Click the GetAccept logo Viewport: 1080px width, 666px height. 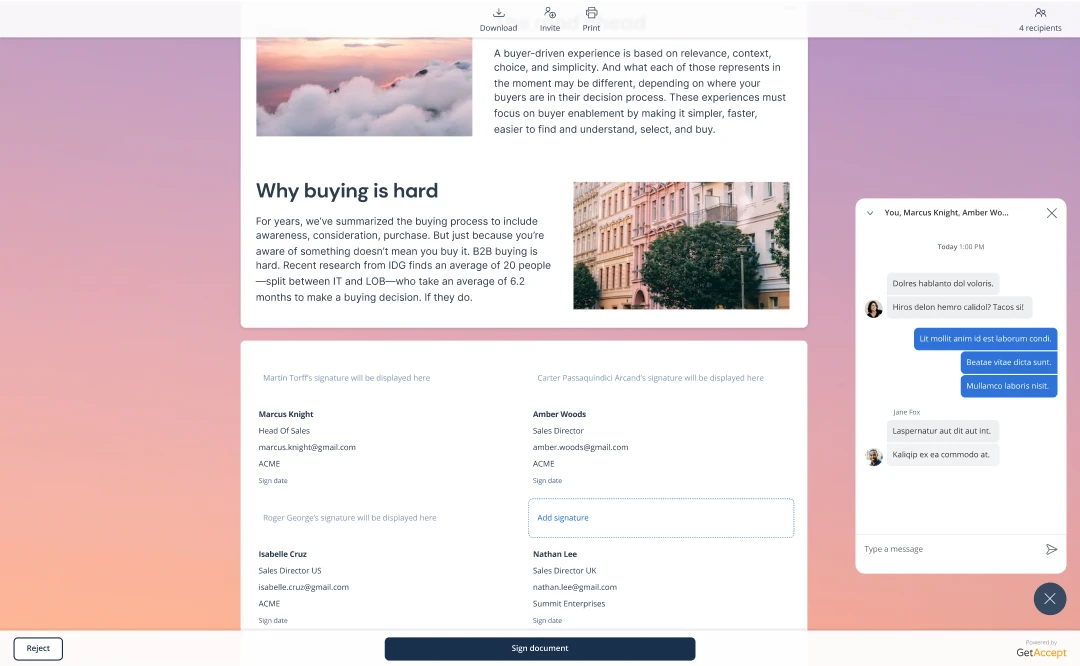click(1040, 652)
